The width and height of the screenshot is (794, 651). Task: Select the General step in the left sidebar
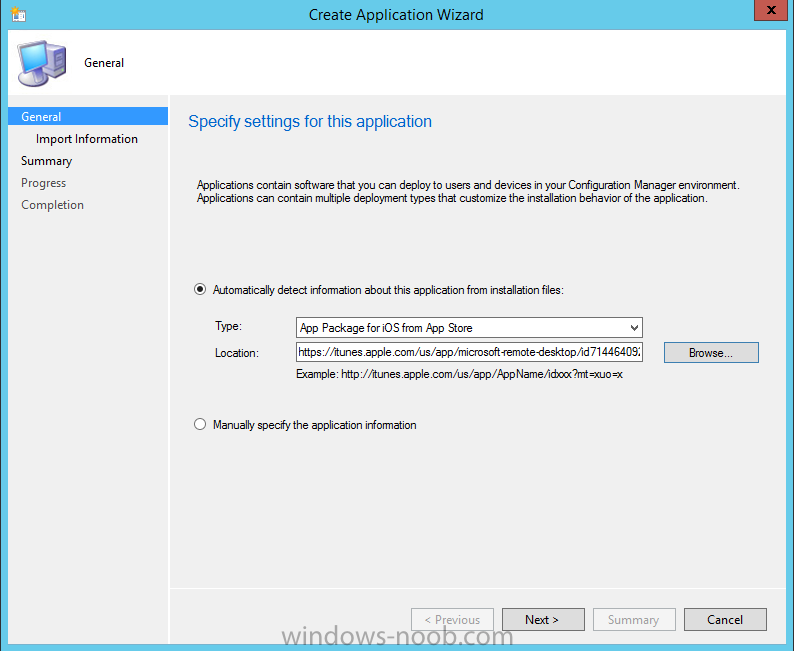(x=41, y=117)
